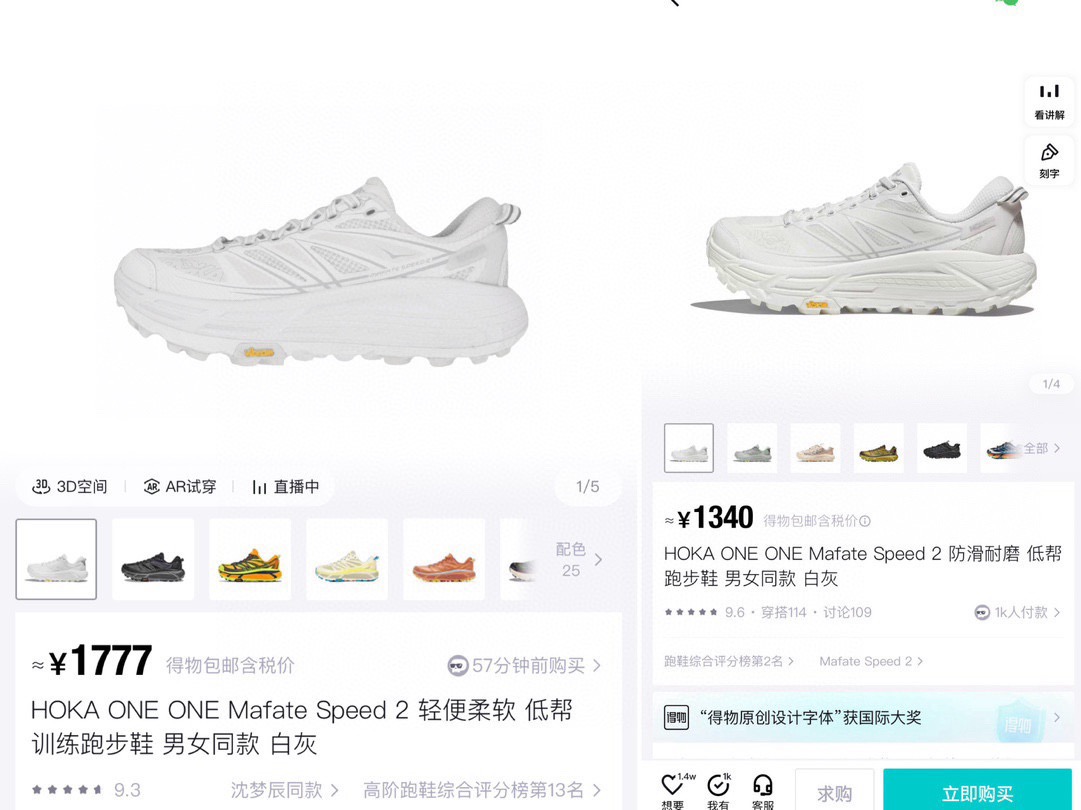Image resolution: width=1081 pixels, height=810 pixels.
Task: Launch AR试穿 try-on feature
Action: click(179, 487)
